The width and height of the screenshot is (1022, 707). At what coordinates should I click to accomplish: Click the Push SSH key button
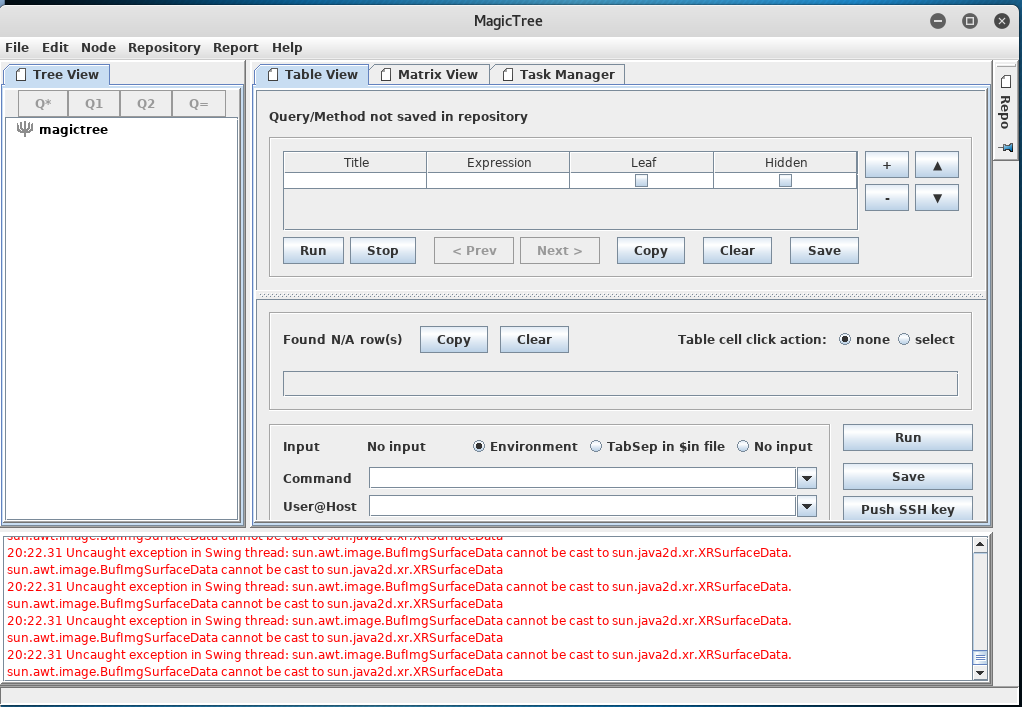(908, 509)
